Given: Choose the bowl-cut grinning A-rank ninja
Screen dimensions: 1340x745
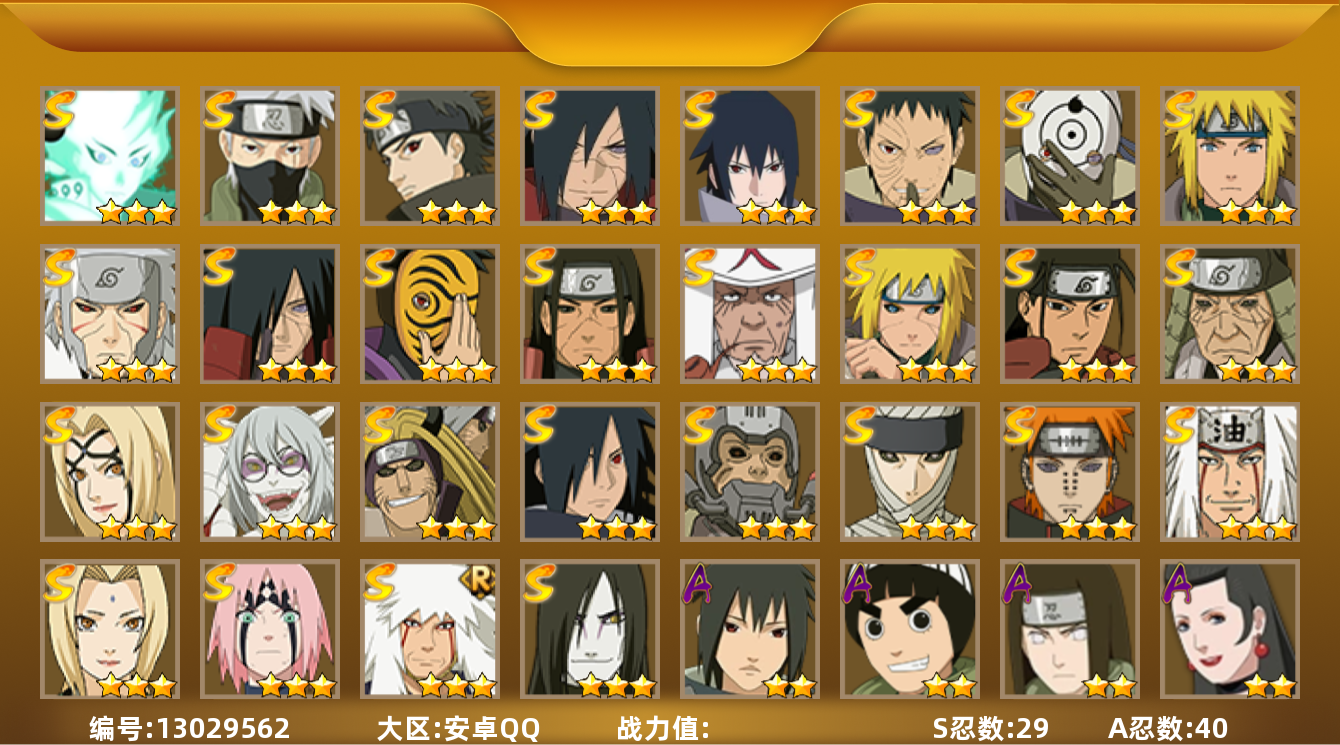Looking at the screenshot, I should tap(910, 629).
